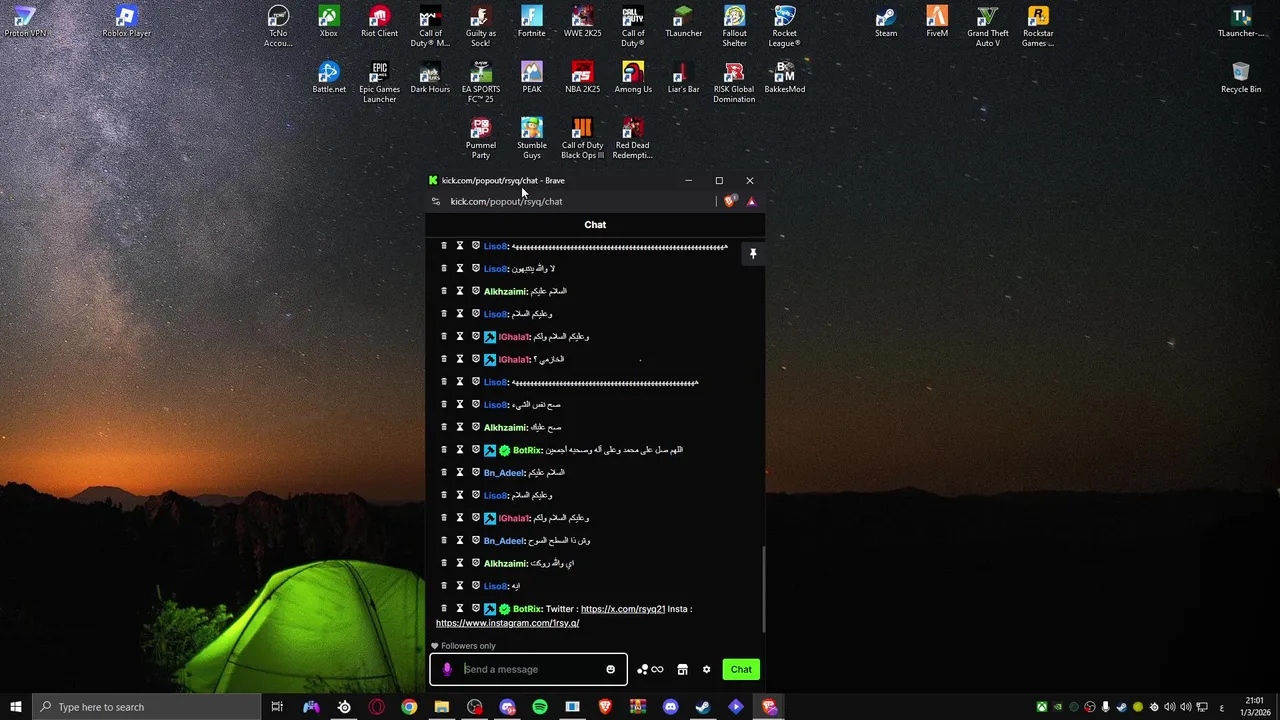Open Task View on the taskbar
The width and height of the screenshot is (1280, 720).
tap(277, 707)
